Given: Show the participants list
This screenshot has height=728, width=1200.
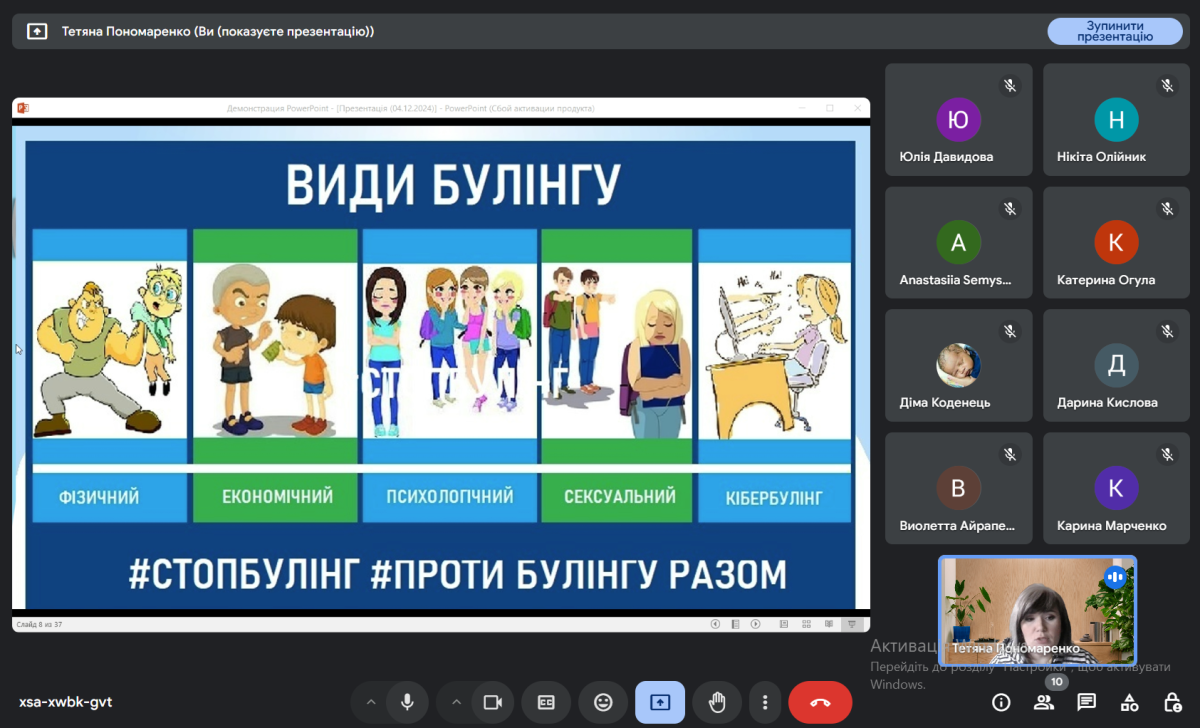Looking at the screenshot, I should pos(1044,702).
